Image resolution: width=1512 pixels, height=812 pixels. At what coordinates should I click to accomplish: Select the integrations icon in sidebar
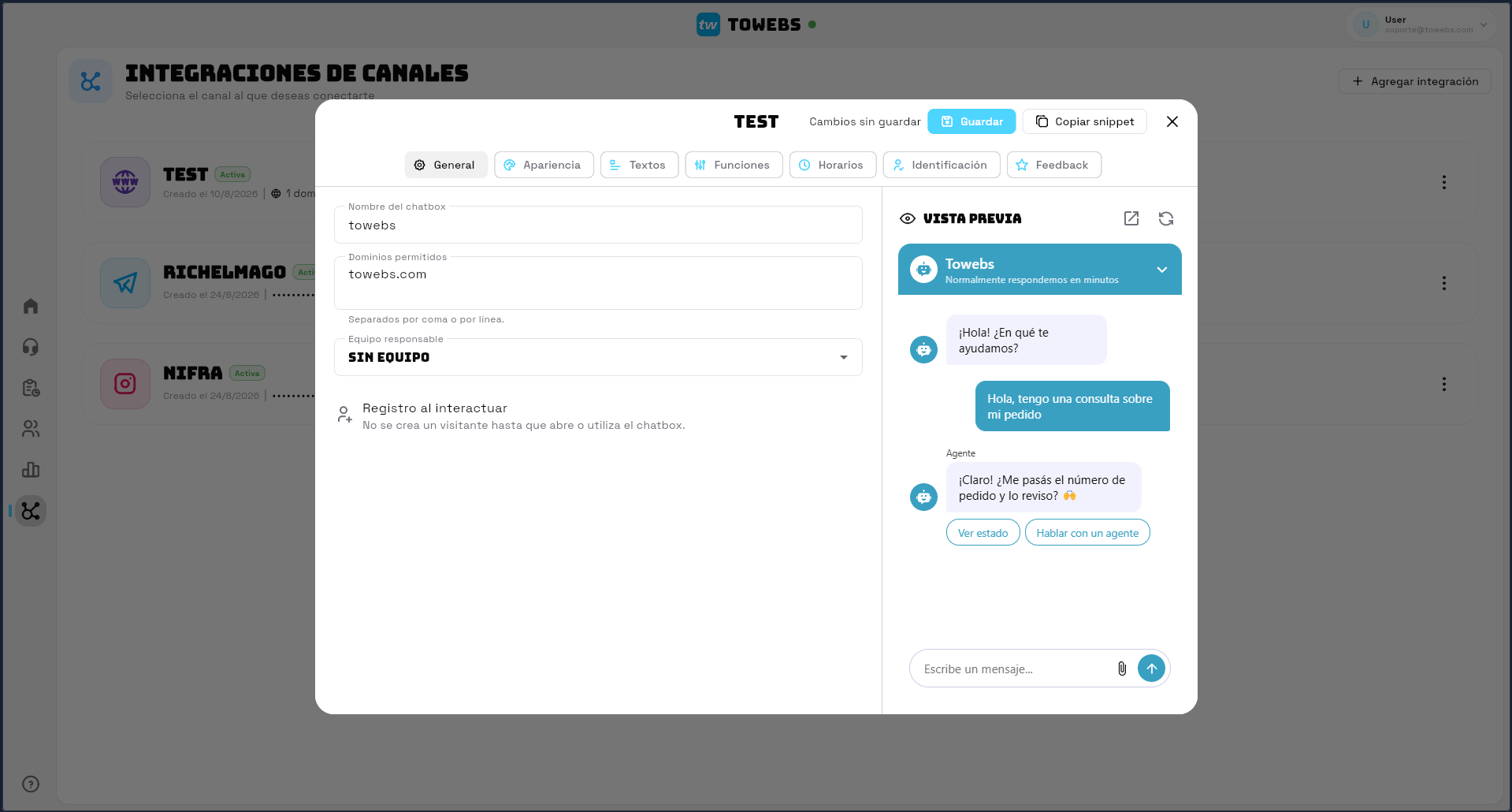coord(31,511)
